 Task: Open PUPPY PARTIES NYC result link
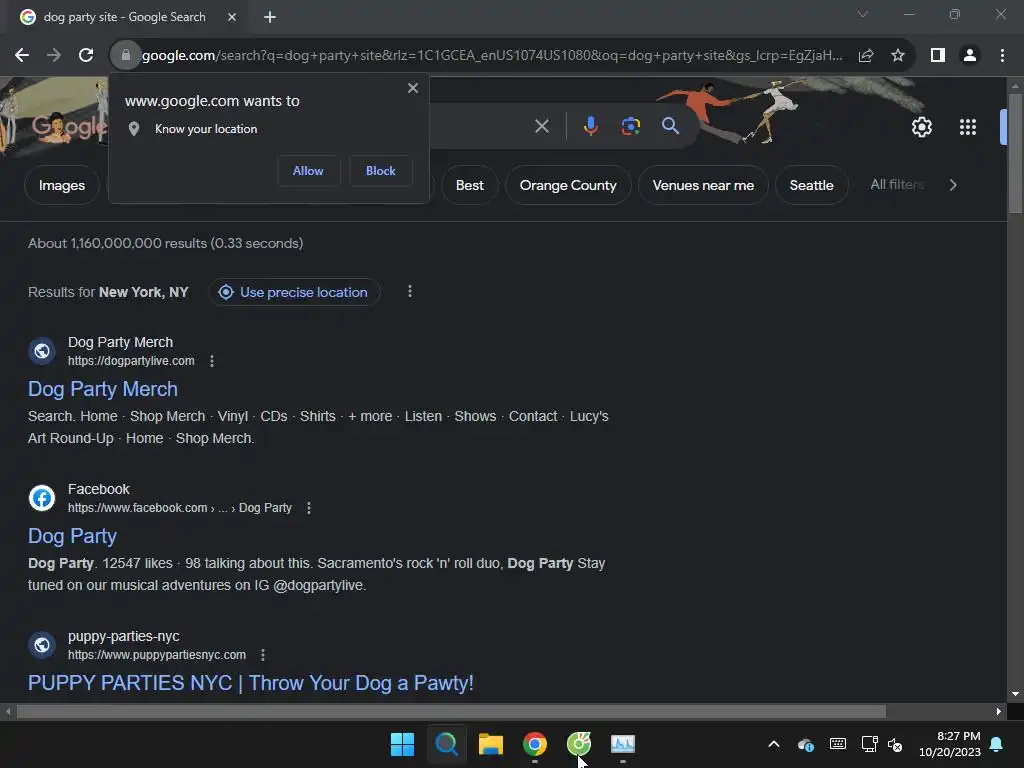(x=250, y=683)
